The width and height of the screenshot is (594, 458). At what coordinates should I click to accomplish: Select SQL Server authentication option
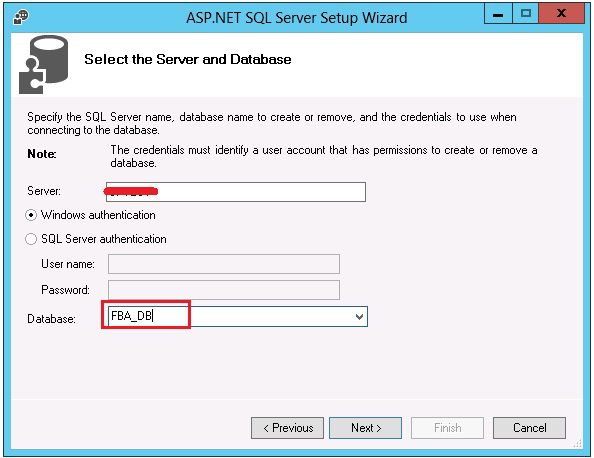pyautogui.click(x=31, y=239)
